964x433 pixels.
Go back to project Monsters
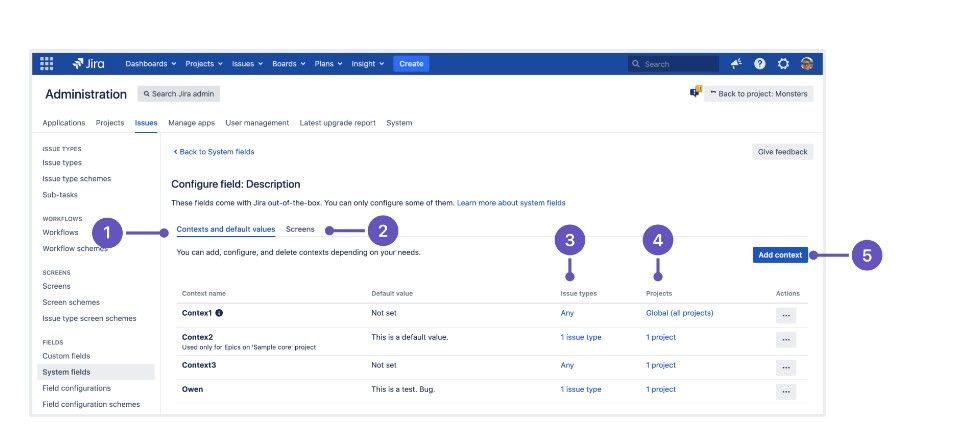click(x=759, y=93)
